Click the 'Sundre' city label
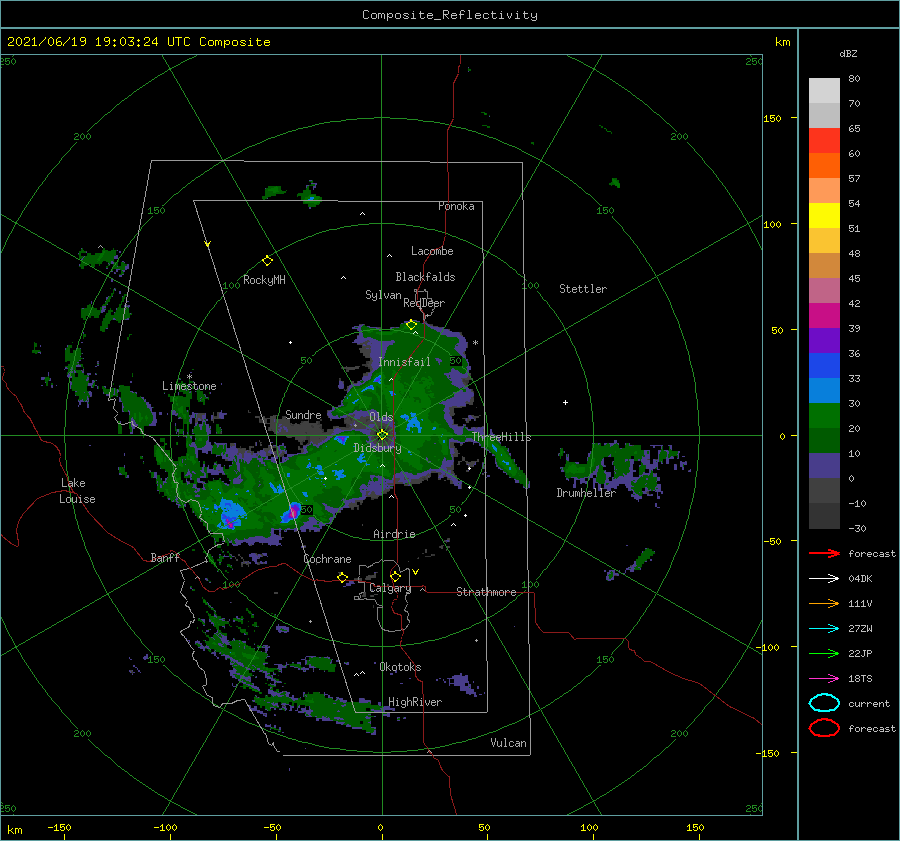The image size is (900, 841). tap(303, 414)
